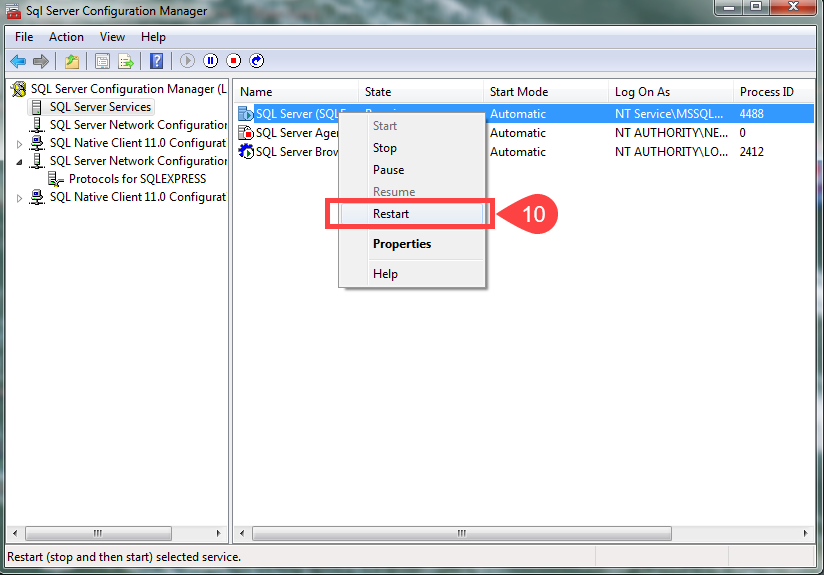
Task: Click the Show/Hide console tree icon
Action: (102, 61)
